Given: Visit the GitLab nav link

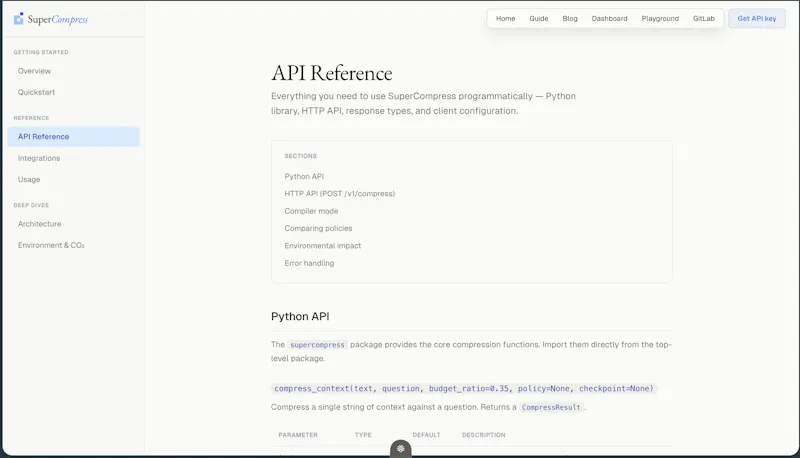Looking at the screenshot, I should pyautogui.click(x=704, y=18).
